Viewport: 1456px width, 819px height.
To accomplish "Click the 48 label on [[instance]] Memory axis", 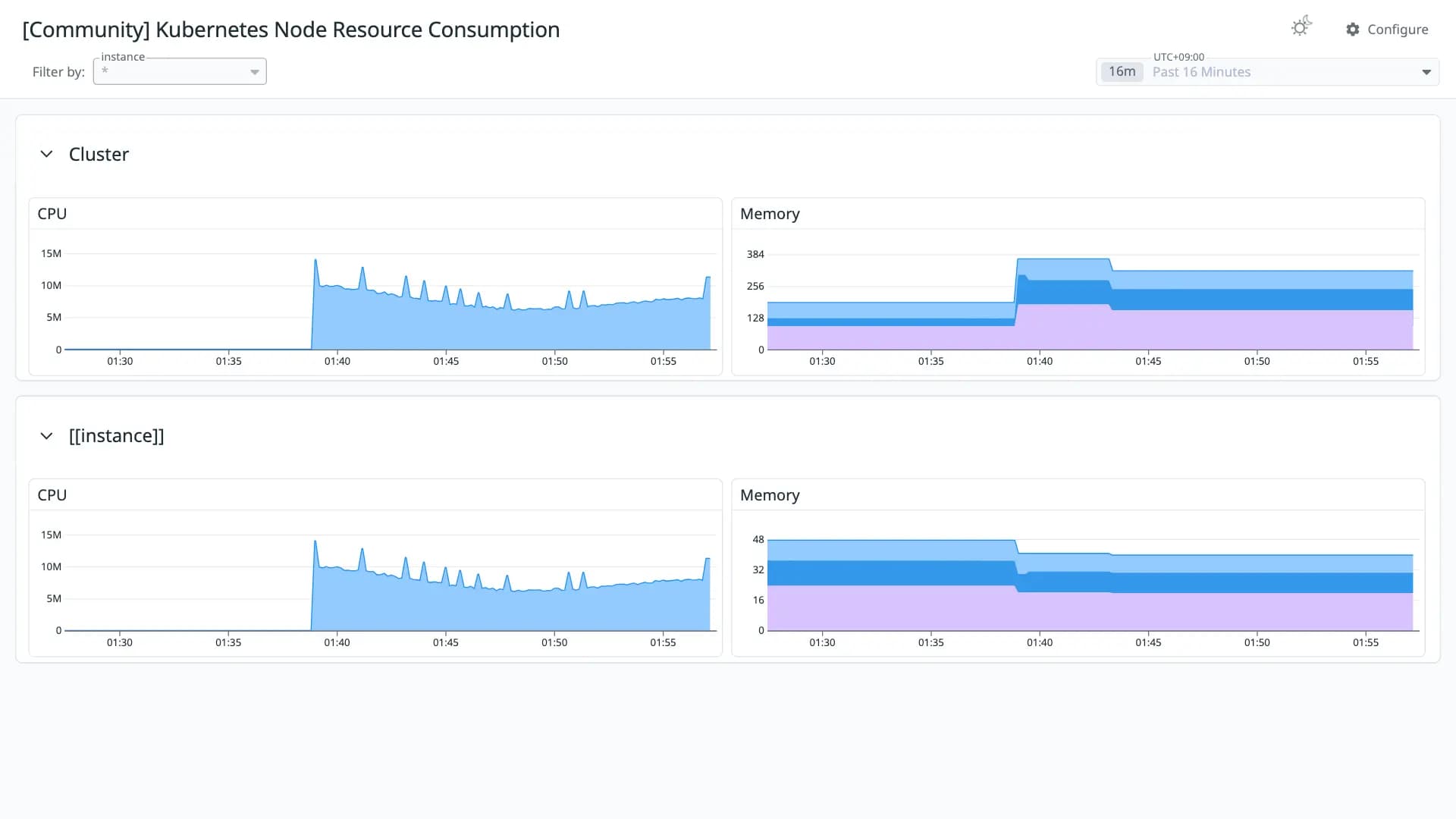I will point(758,539).
